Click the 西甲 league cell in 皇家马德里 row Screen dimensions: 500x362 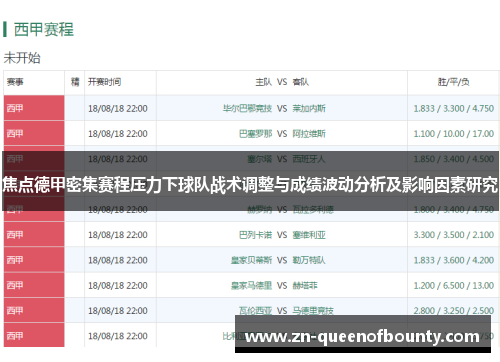pyautogui.click(x=34, y=285)
